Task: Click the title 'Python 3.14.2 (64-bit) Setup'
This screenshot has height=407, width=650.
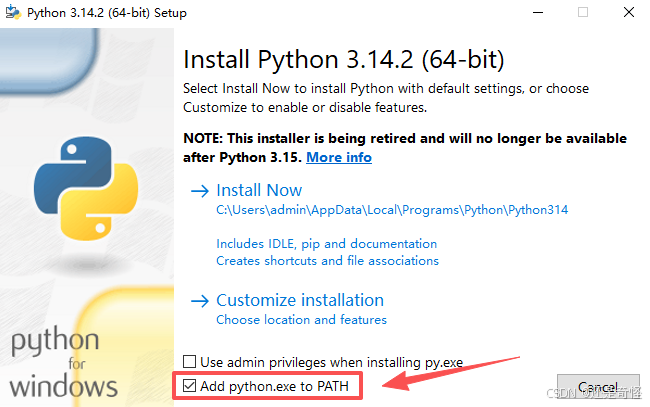Action: (107, 13)
